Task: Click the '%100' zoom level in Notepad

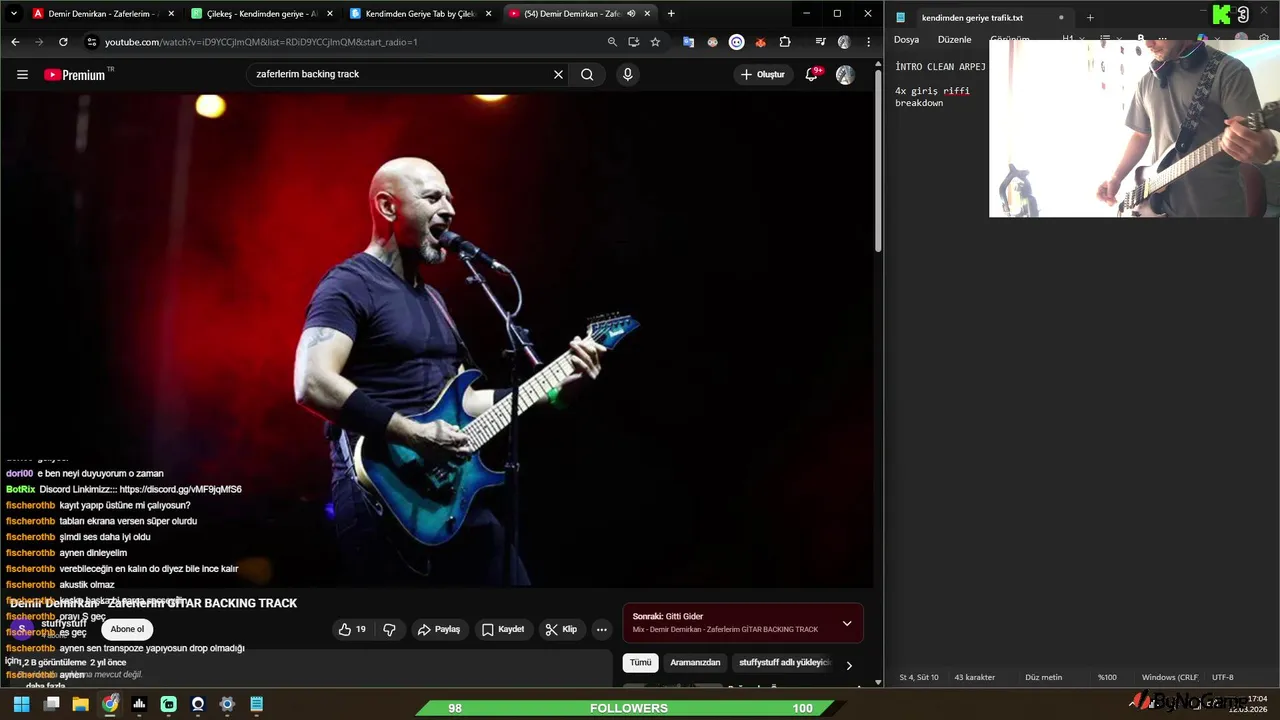Action: 1107,677
